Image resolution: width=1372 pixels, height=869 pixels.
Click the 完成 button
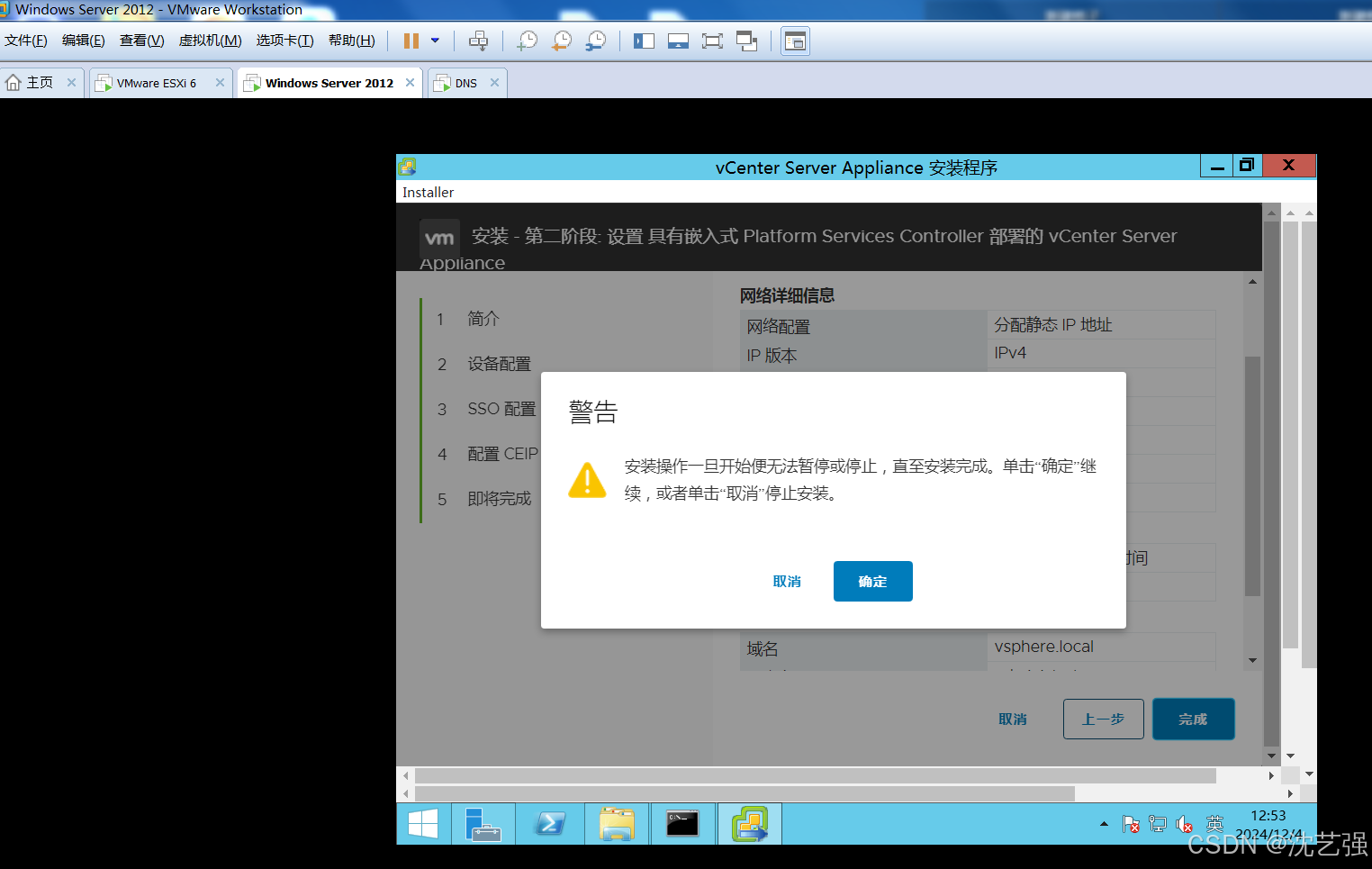coord(1193,719)
